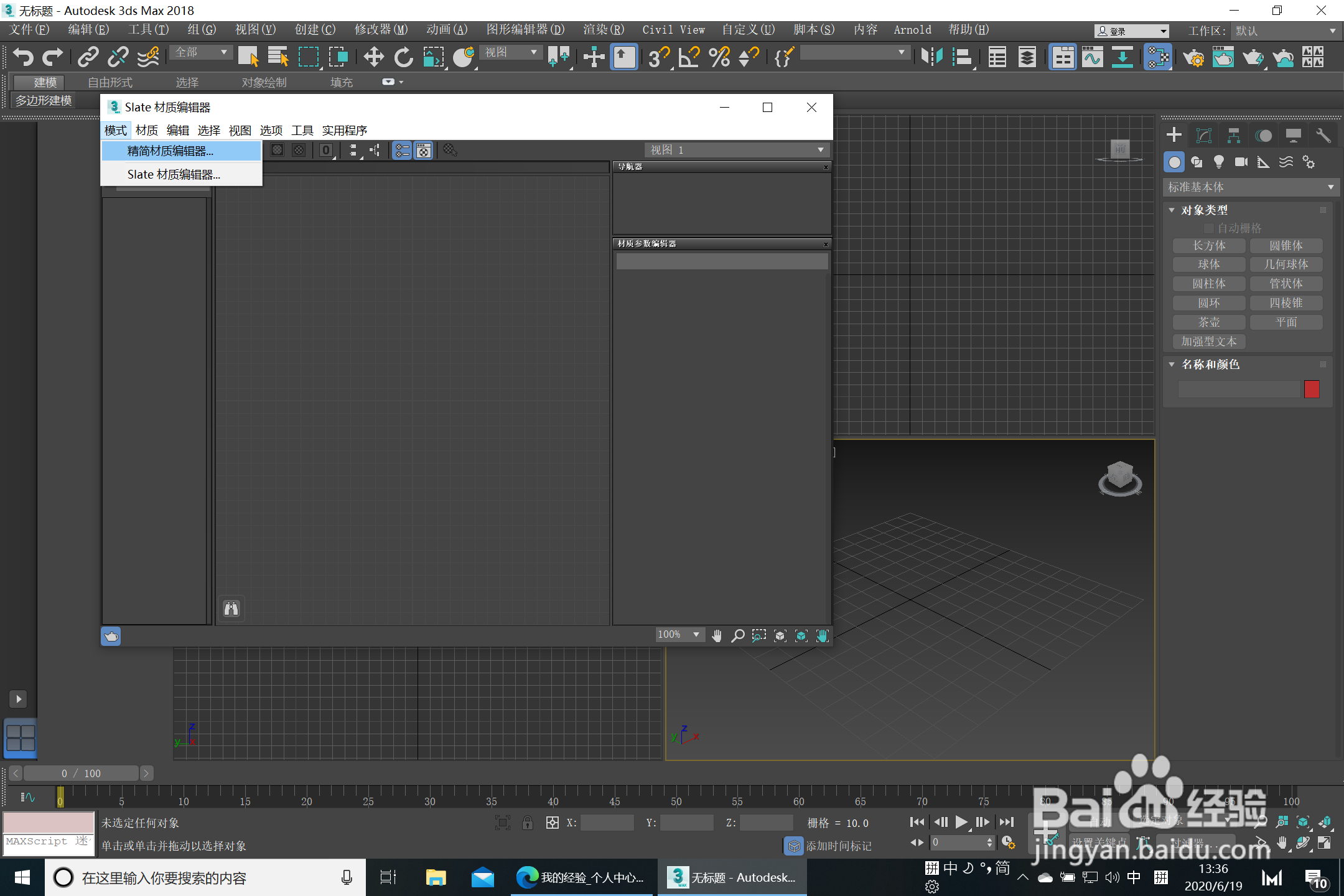Click 圆锥体 button

tap(1286, 246)
